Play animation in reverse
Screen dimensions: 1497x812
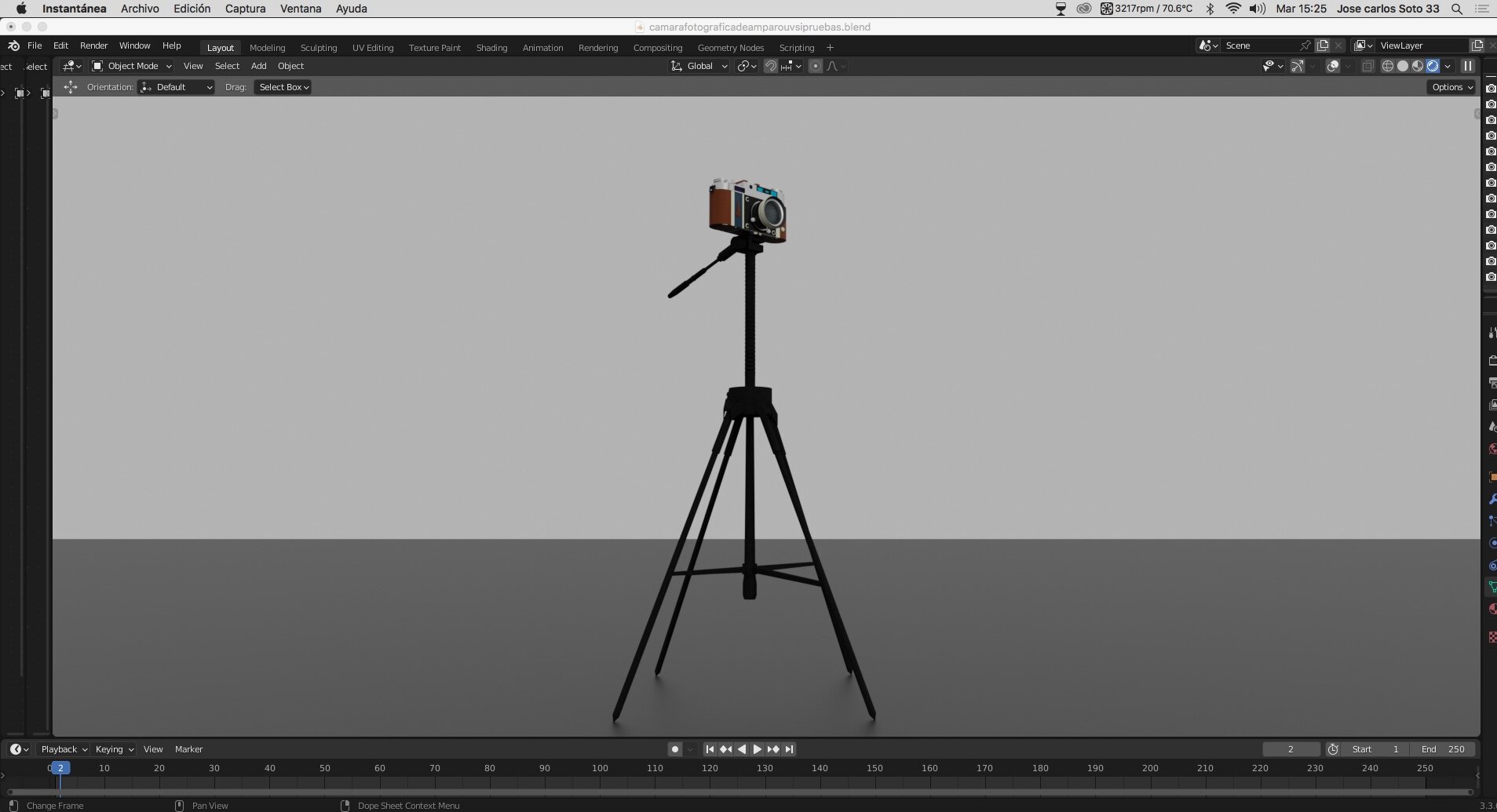[x=741, y=749]
